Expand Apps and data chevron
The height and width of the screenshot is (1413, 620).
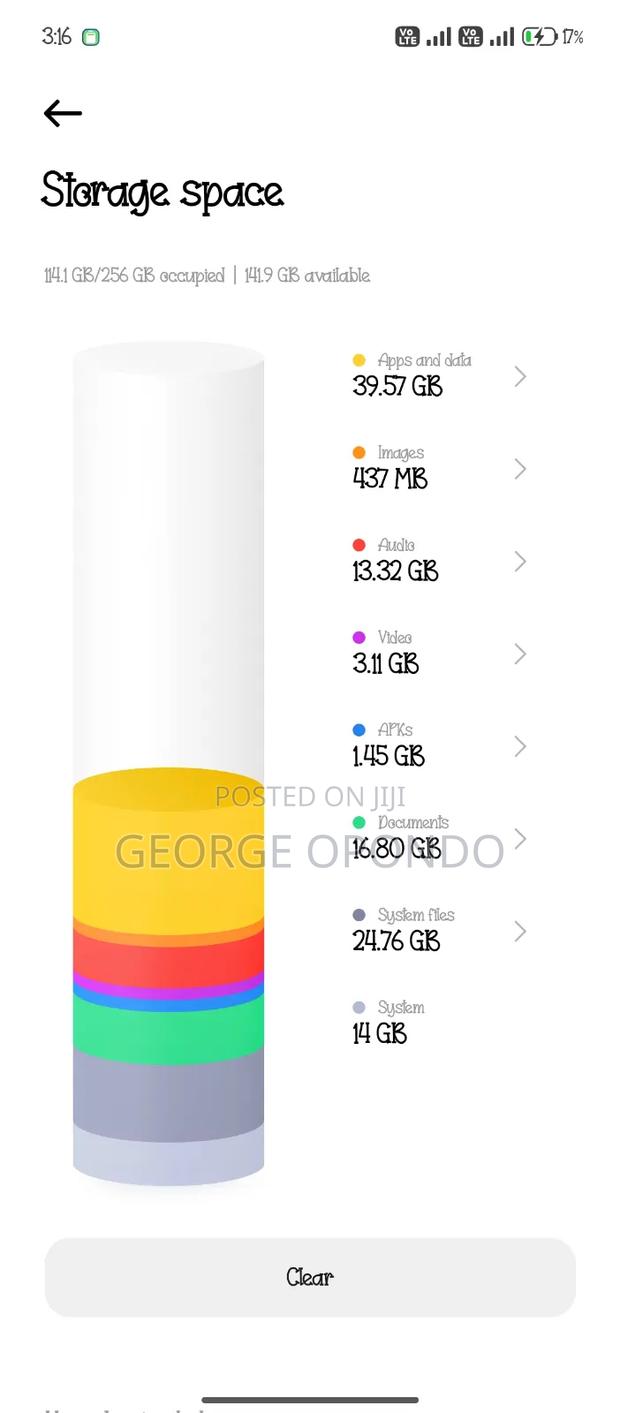520,376
